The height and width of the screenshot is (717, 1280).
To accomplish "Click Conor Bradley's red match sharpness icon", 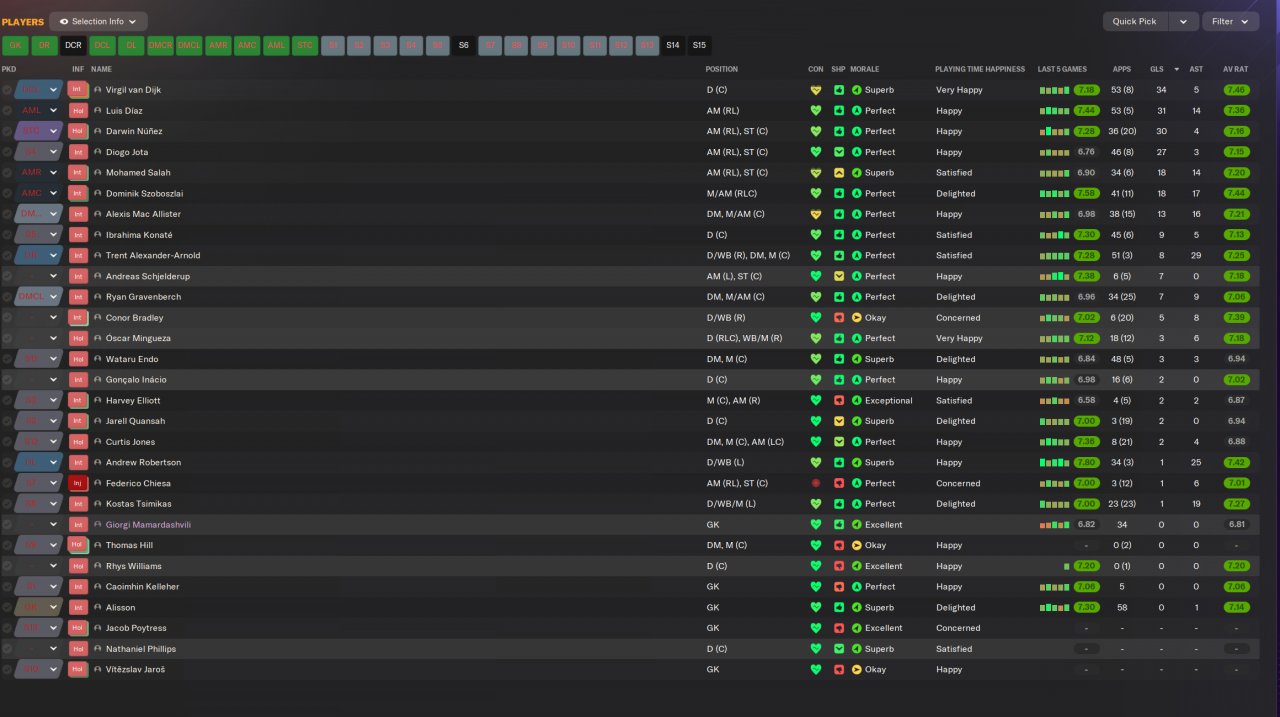I will click(838, 318).
